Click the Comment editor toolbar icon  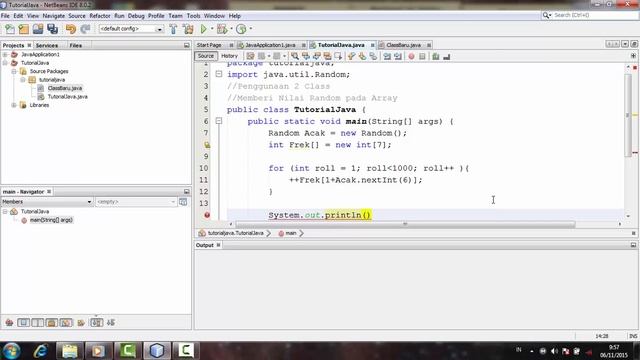click(x=436, y=56)
